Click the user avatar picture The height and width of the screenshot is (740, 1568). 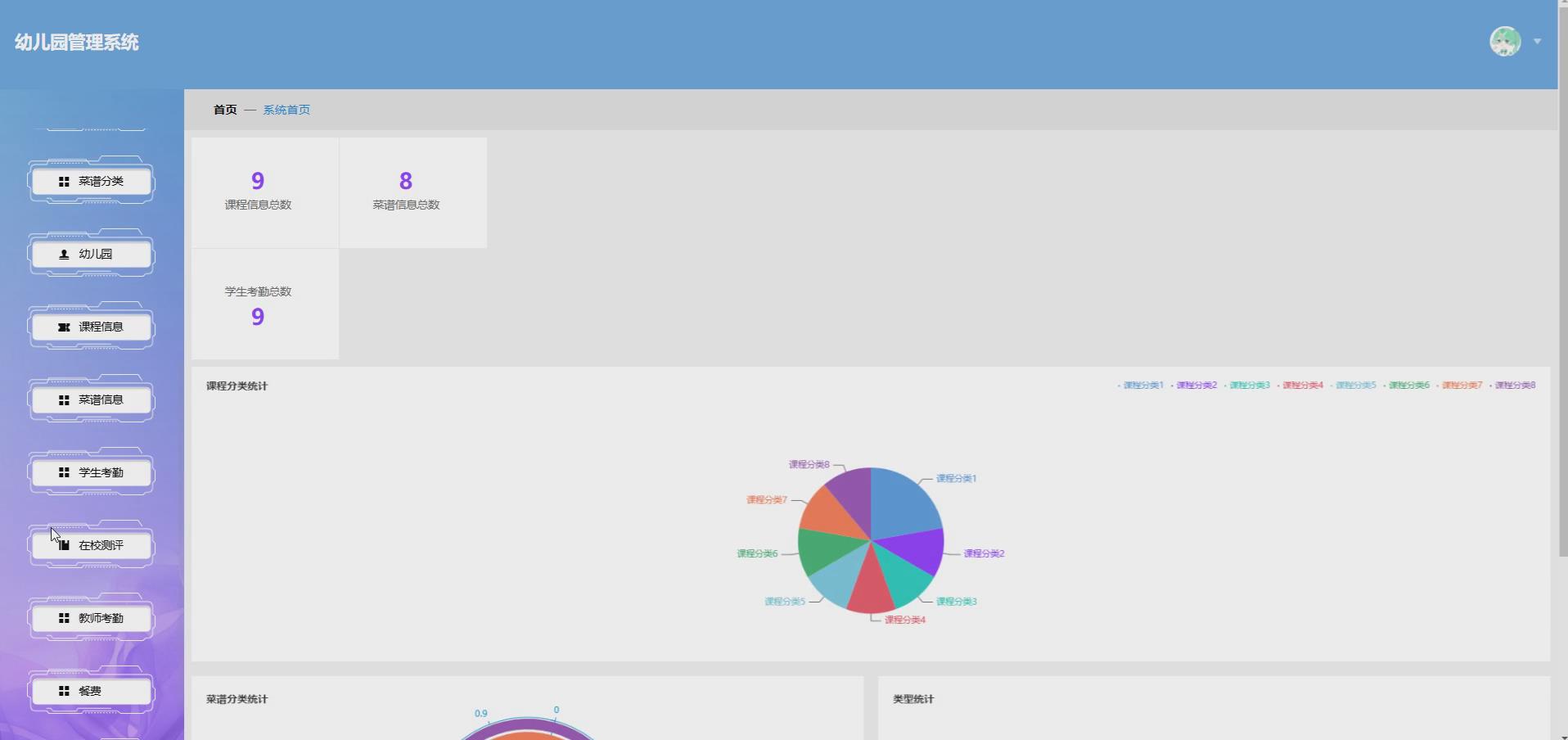click(x=1505, y=41)
